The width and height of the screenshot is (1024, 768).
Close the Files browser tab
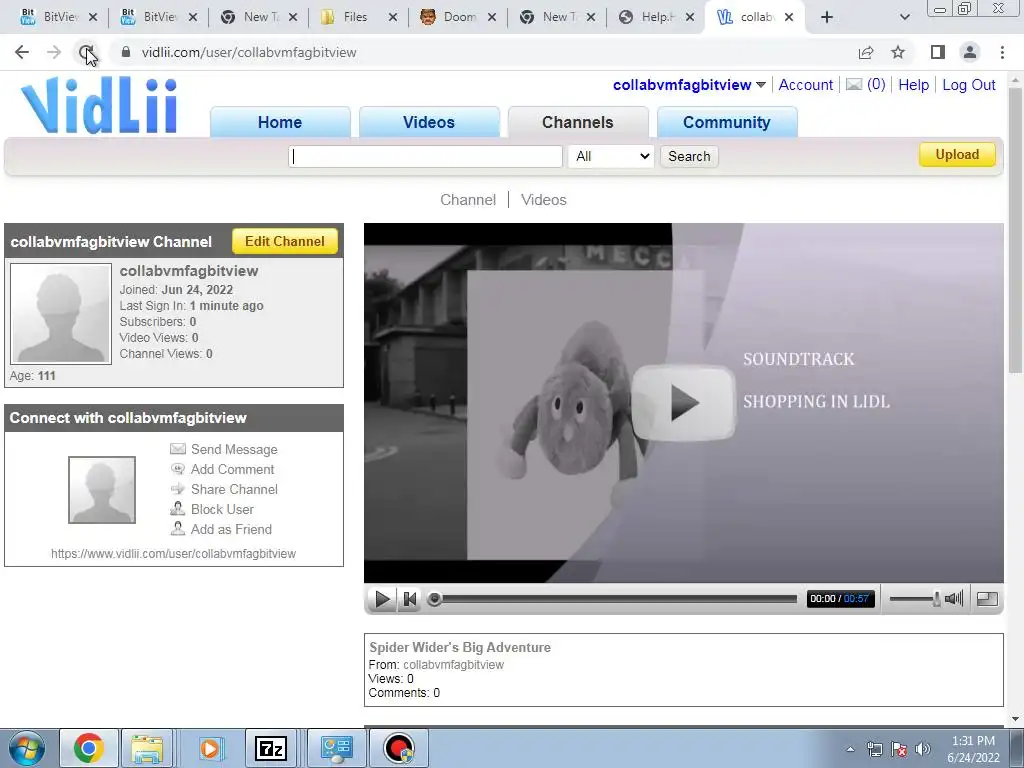[392, 18]
